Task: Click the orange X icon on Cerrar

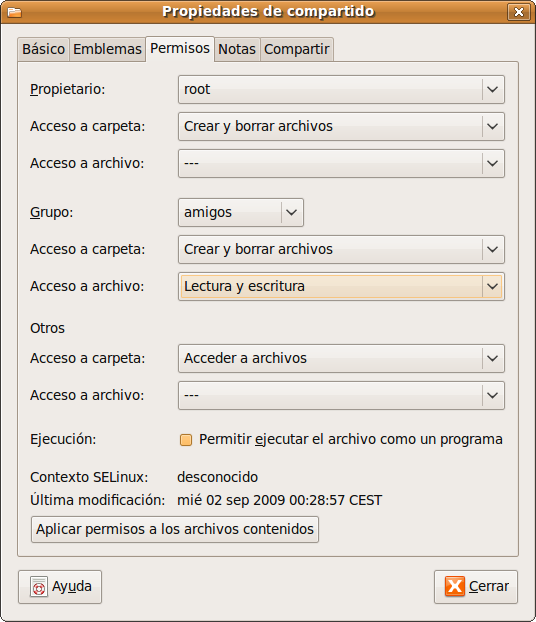Action: pyautogui.click(x=455, y=586)
